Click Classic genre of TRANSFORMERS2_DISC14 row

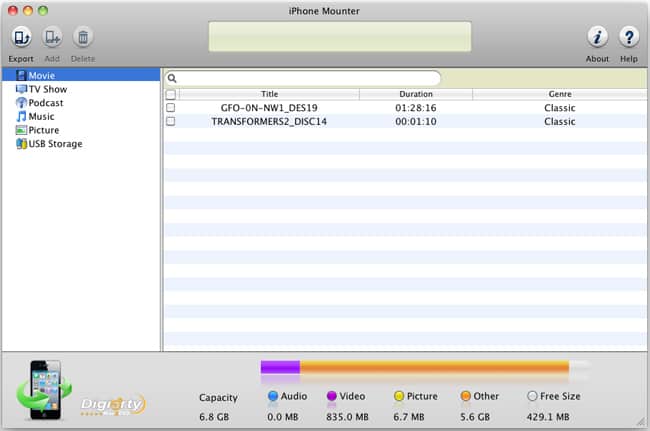pos(560,121)
